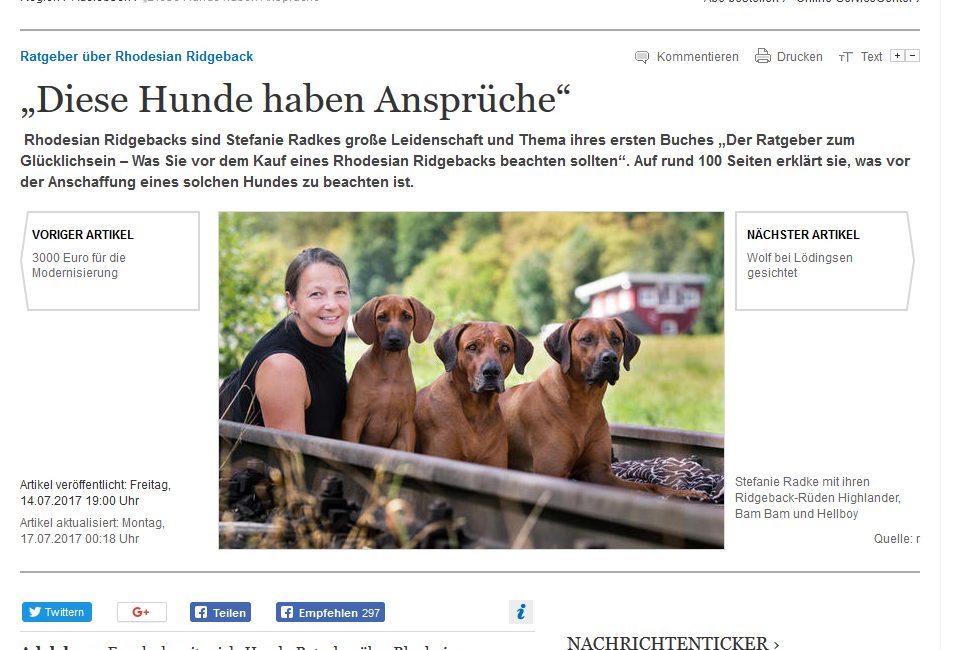This screenshot has width=969, height=650.
Task: Open the blue info icon
Action: click(x=521, y=612)
